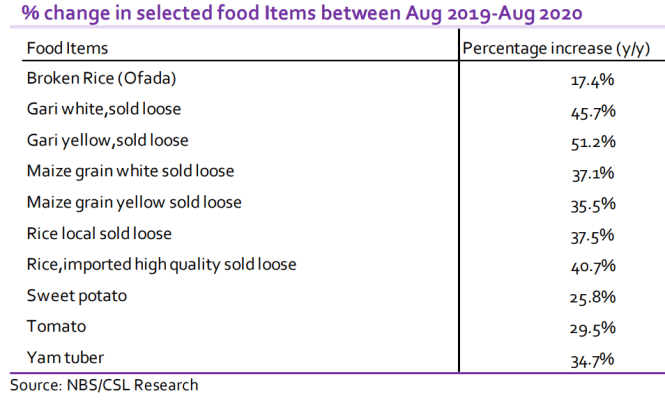Select the Gari yellow, sold loose label

(x=107, y=140)
